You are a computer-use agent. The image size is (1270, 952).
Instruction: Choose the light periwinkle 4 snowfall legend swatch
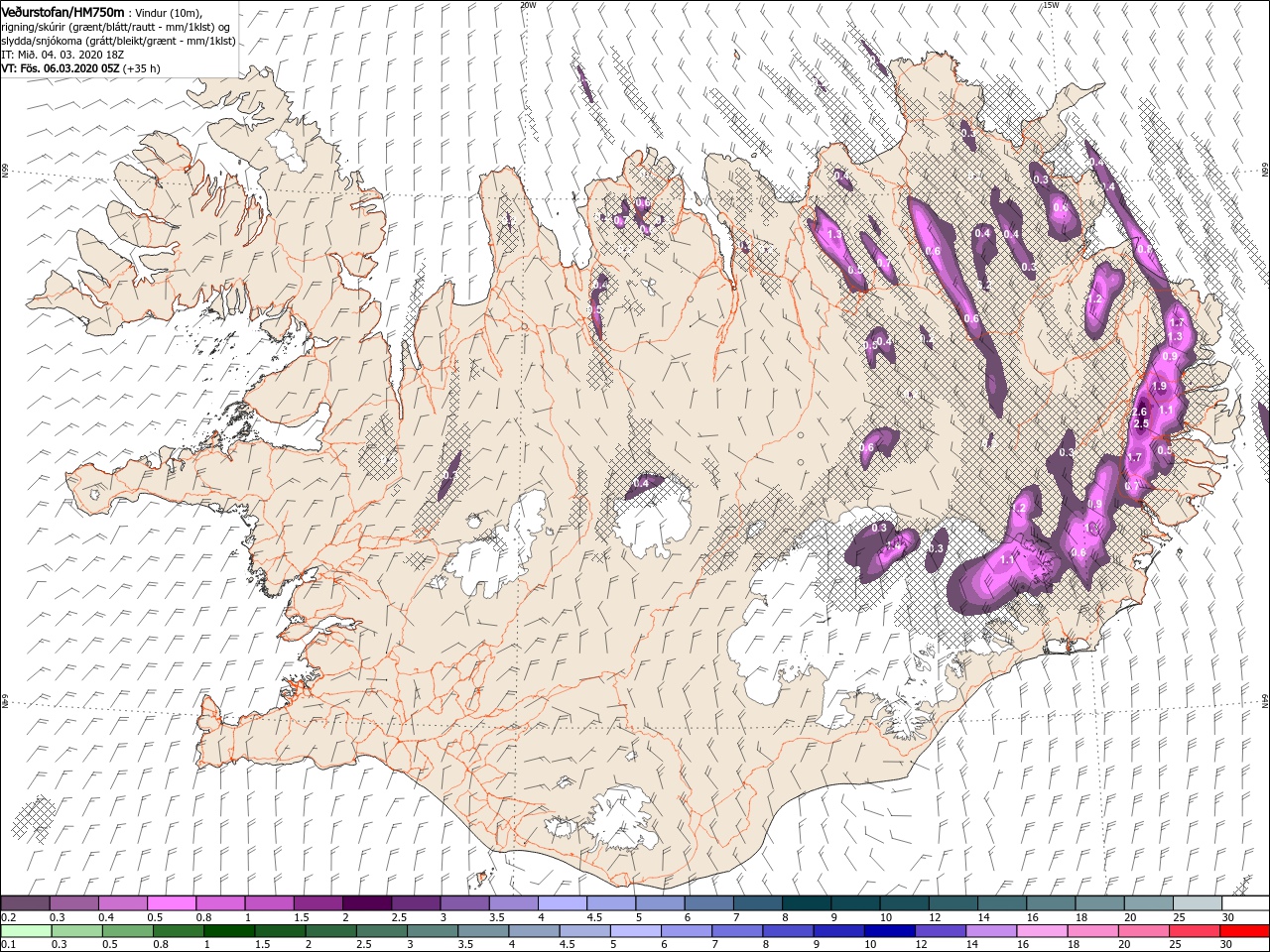point(562,903)
